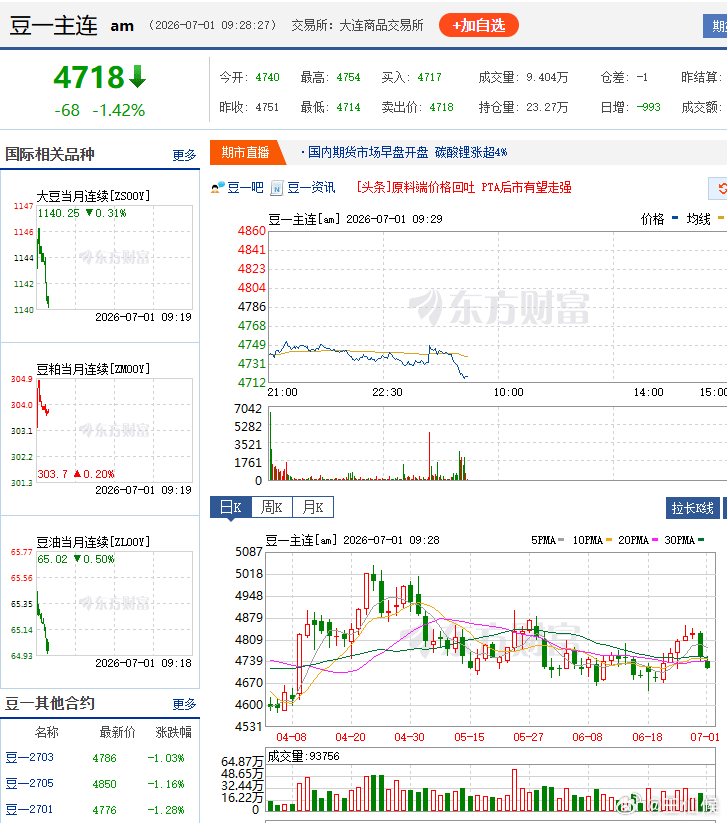Open 更多 link for 国际相关品种
This screenshot has height=823, width=727.
(x=184, y=155)
